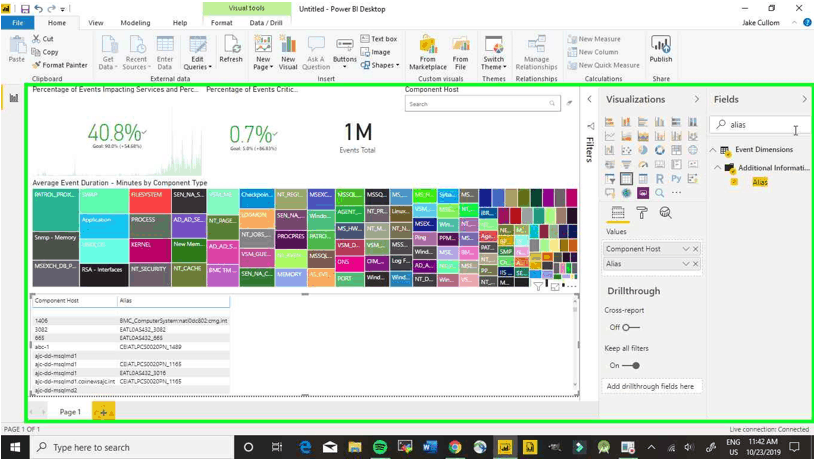Click Add drillthrough fields here well
The width and height of the screenshot is (816, 460).
[653, 386]
